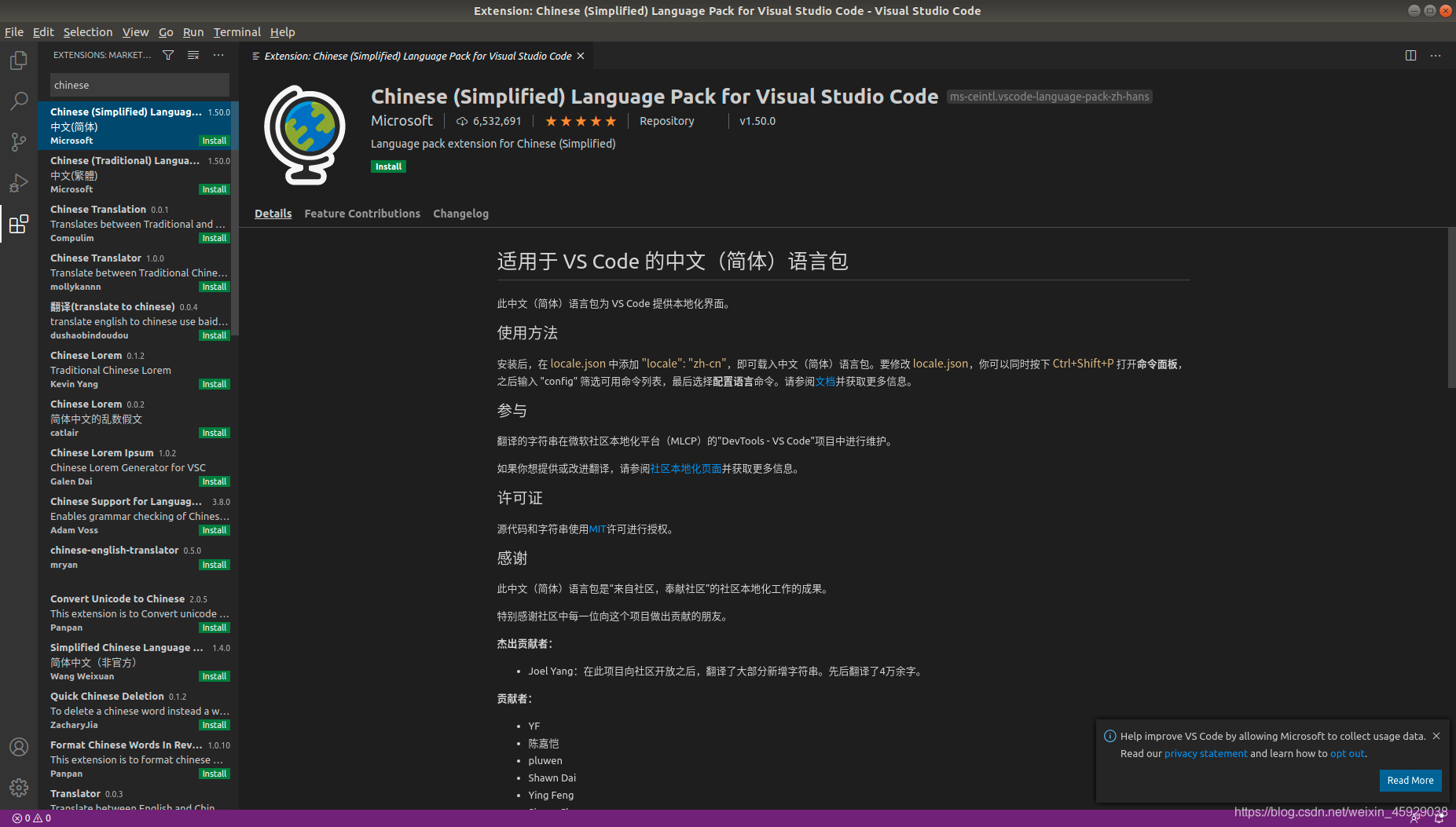The width and height of the screenshot is (1456, 827).
Task: Install Chinese Lorem by Kevin Yang
Action: [214, 385]
